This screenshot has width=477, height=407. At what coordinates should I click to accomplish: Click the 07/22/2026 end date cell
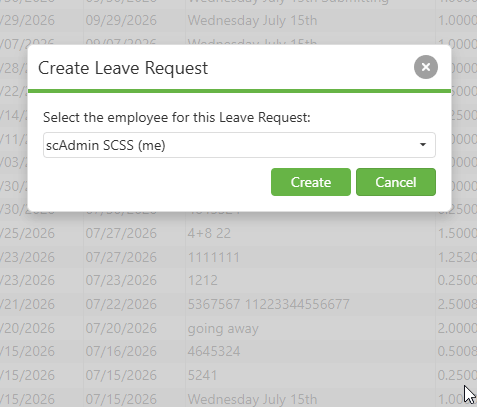point(121,304)
